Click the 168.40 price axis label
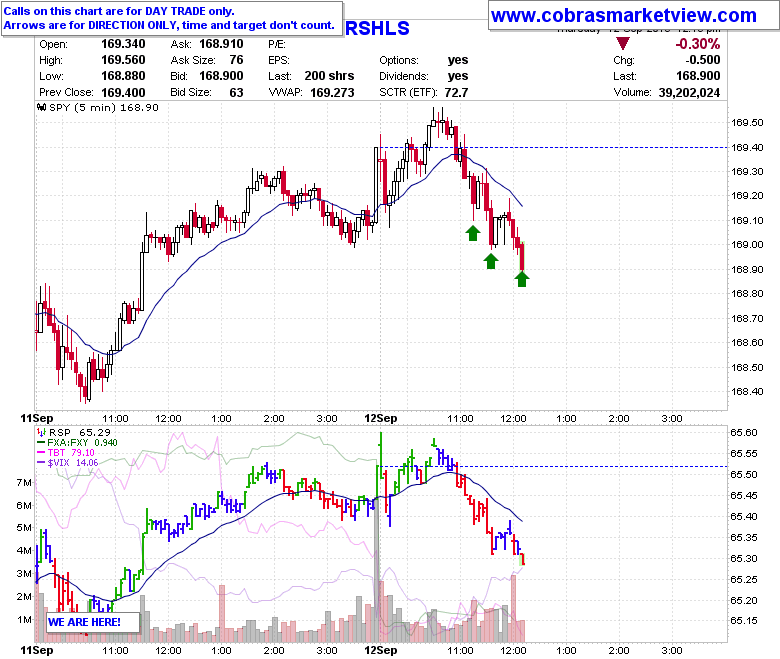 click(747, 391)
